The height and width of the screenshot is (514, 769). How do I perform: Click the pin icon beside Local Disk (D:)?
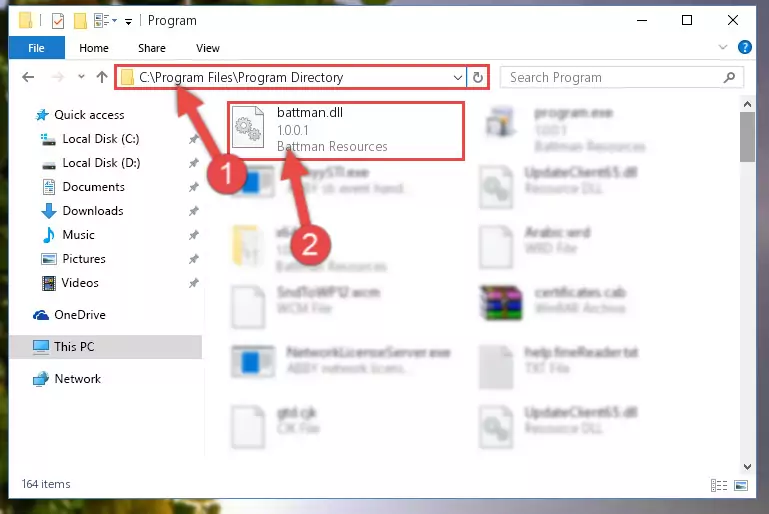pos(194,163)
